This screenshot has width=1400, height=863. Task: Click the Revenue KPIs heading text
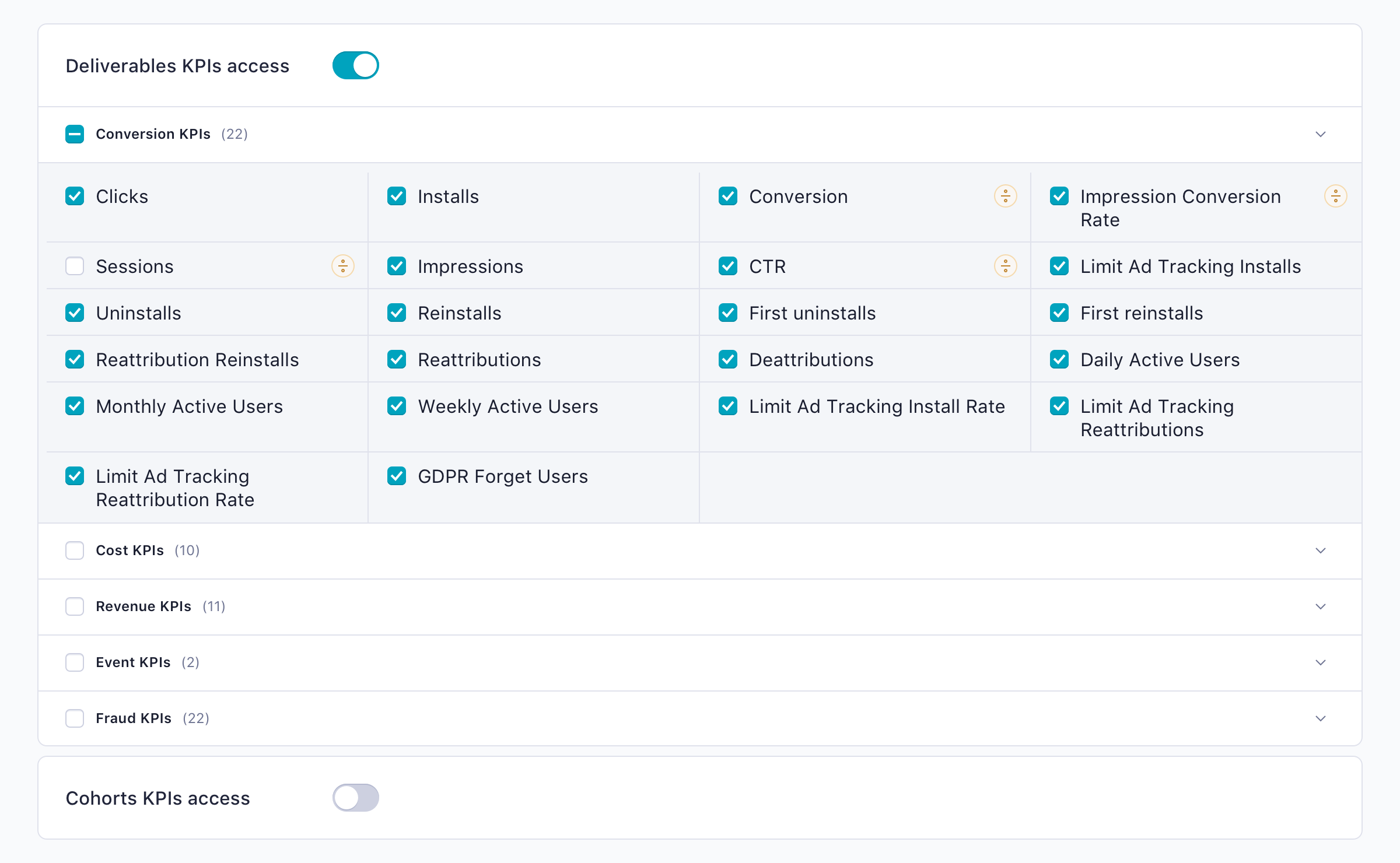(143, 606)
